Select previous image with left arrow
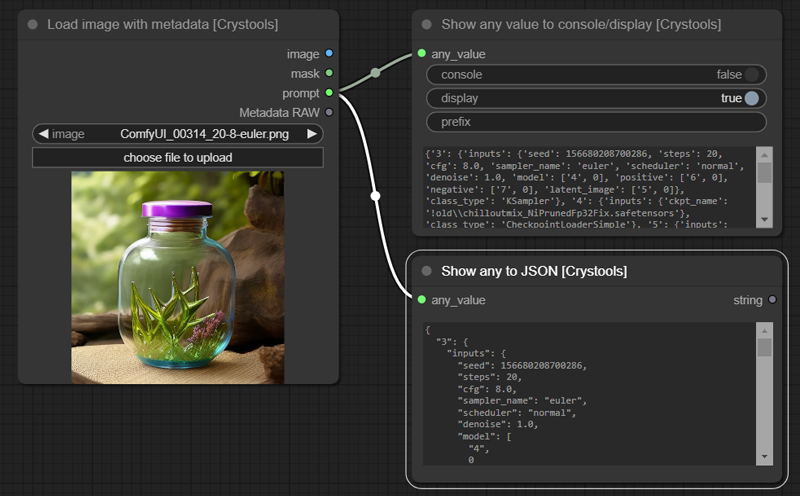The width and height of the screenshot is (800, 496). pos(43,134)
